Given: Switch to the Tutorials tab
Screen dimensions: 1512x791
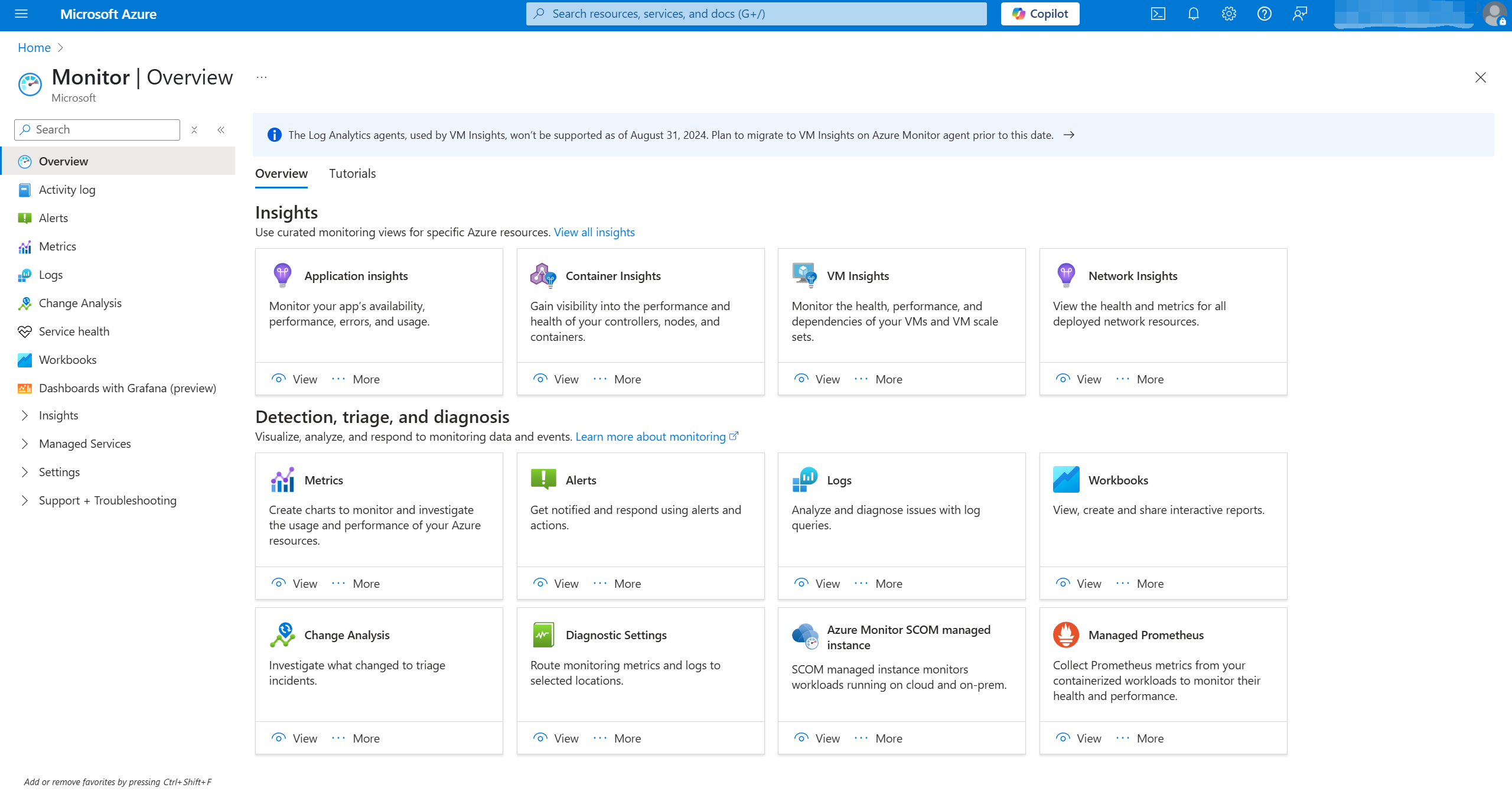Looking at the screenshot, I should click(x=352, y=174).
